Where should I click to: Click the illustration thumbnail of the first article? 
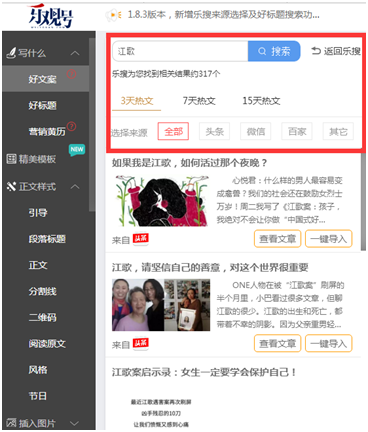(161, 201)
